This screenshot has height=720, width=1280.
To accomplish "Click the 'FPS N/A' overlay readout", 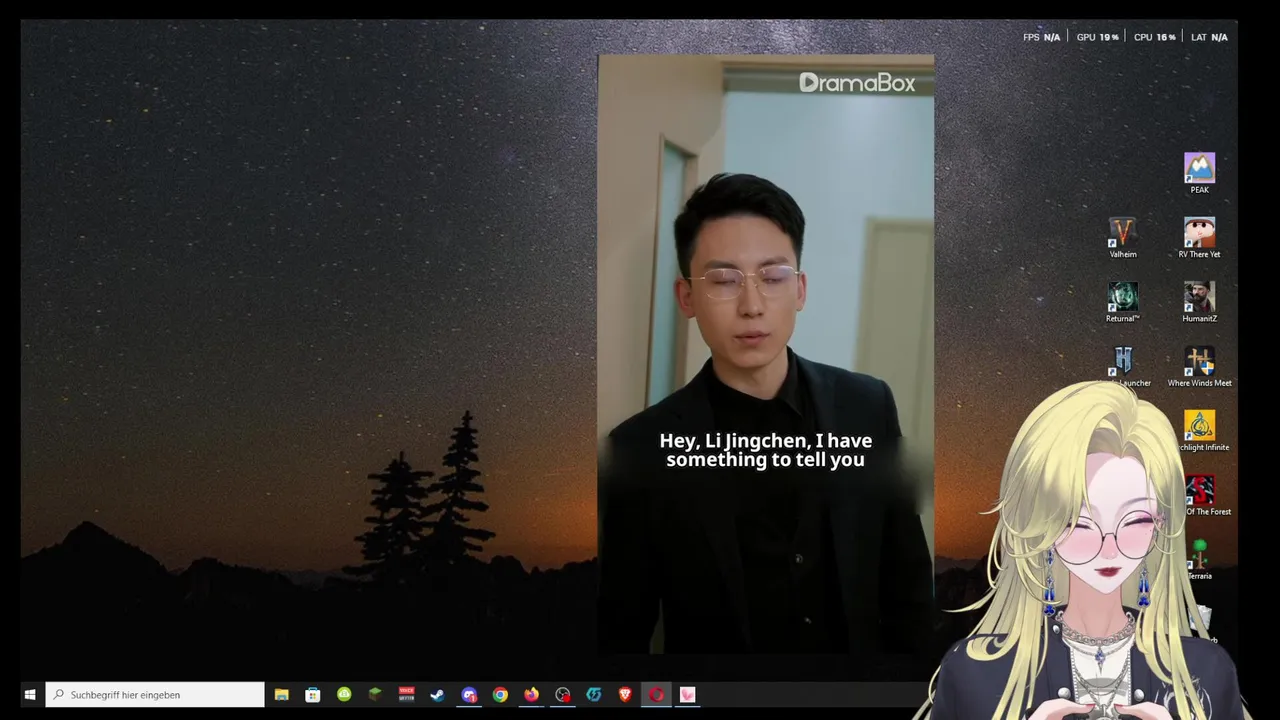I will coord(1041,37).
